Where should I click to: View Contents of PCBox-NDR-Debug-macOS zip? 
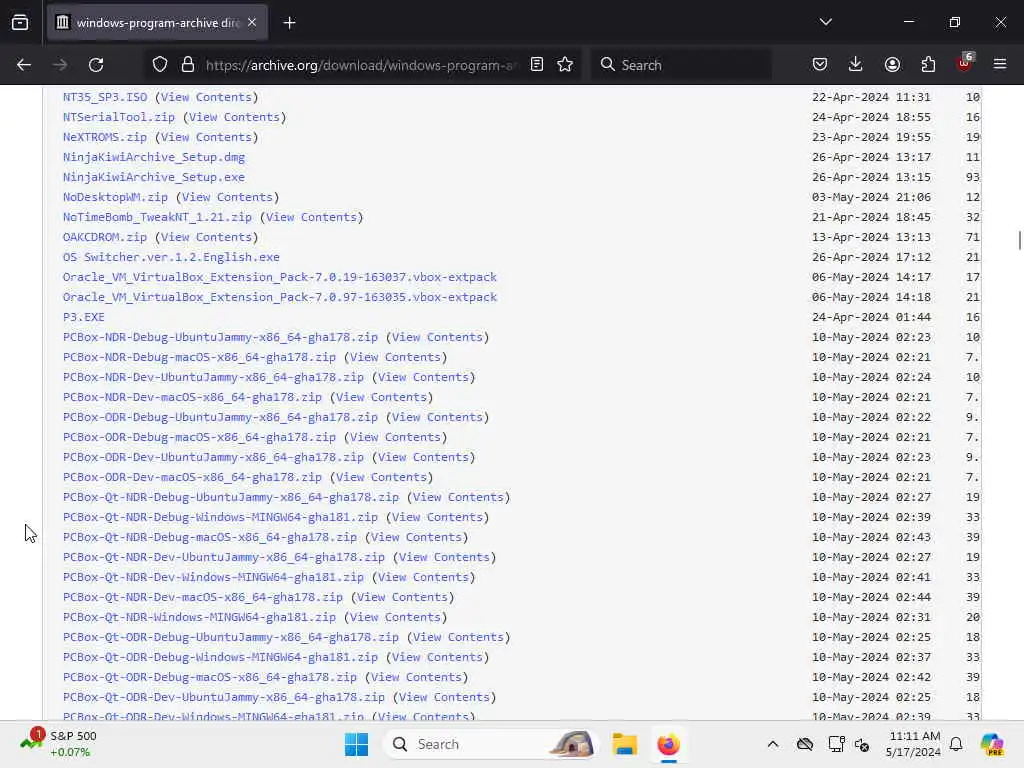(x=395, y=357)
